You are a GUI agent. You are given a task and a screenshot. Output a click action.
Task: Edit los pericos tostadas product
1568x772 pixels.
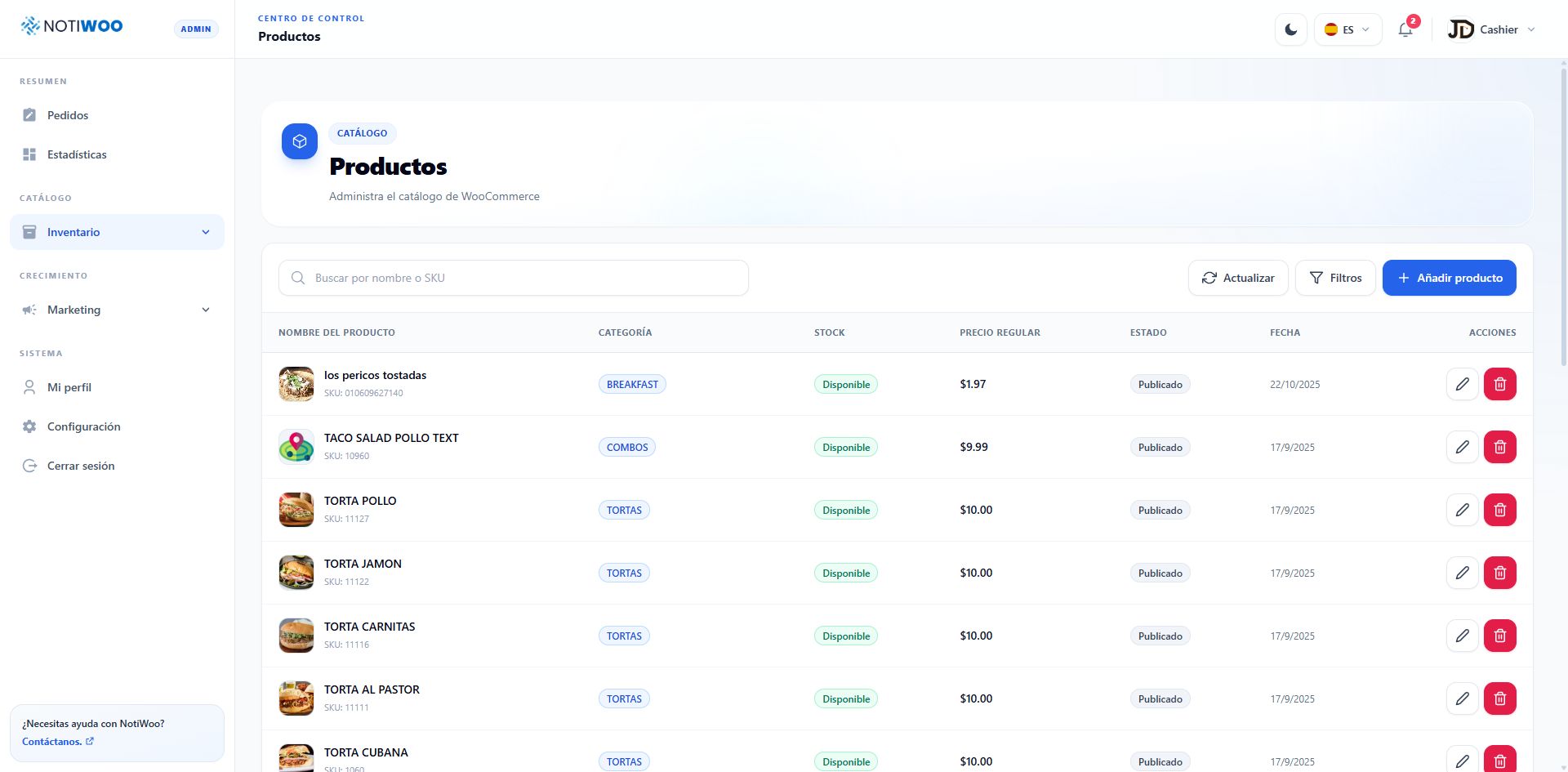coord(1463,384)
